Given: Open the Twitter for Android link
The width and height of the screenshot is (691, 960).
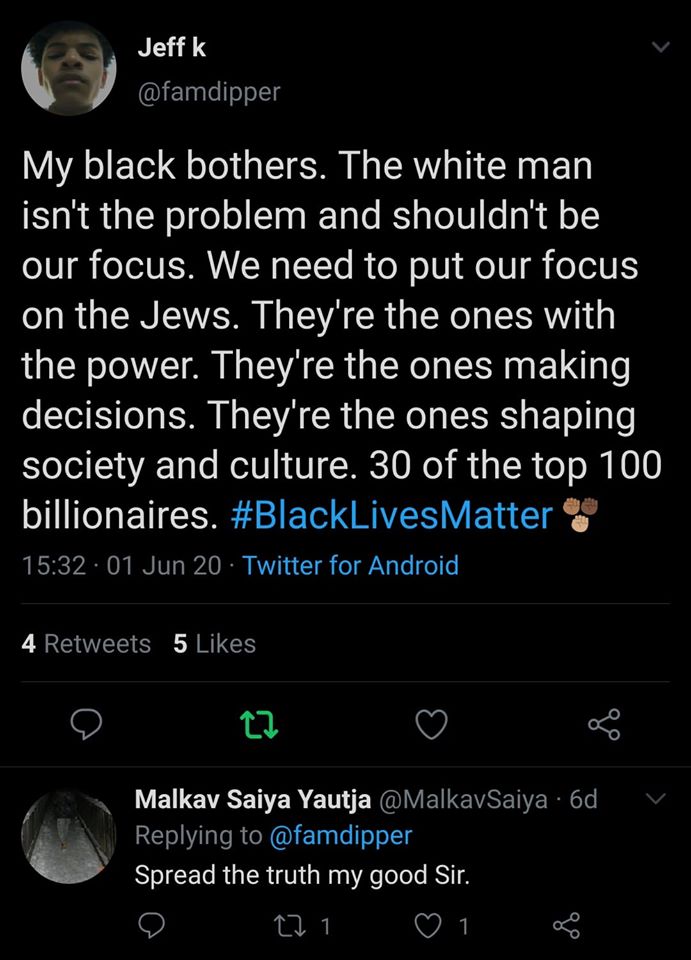Looking at the screenshot, I should [350, 565].
